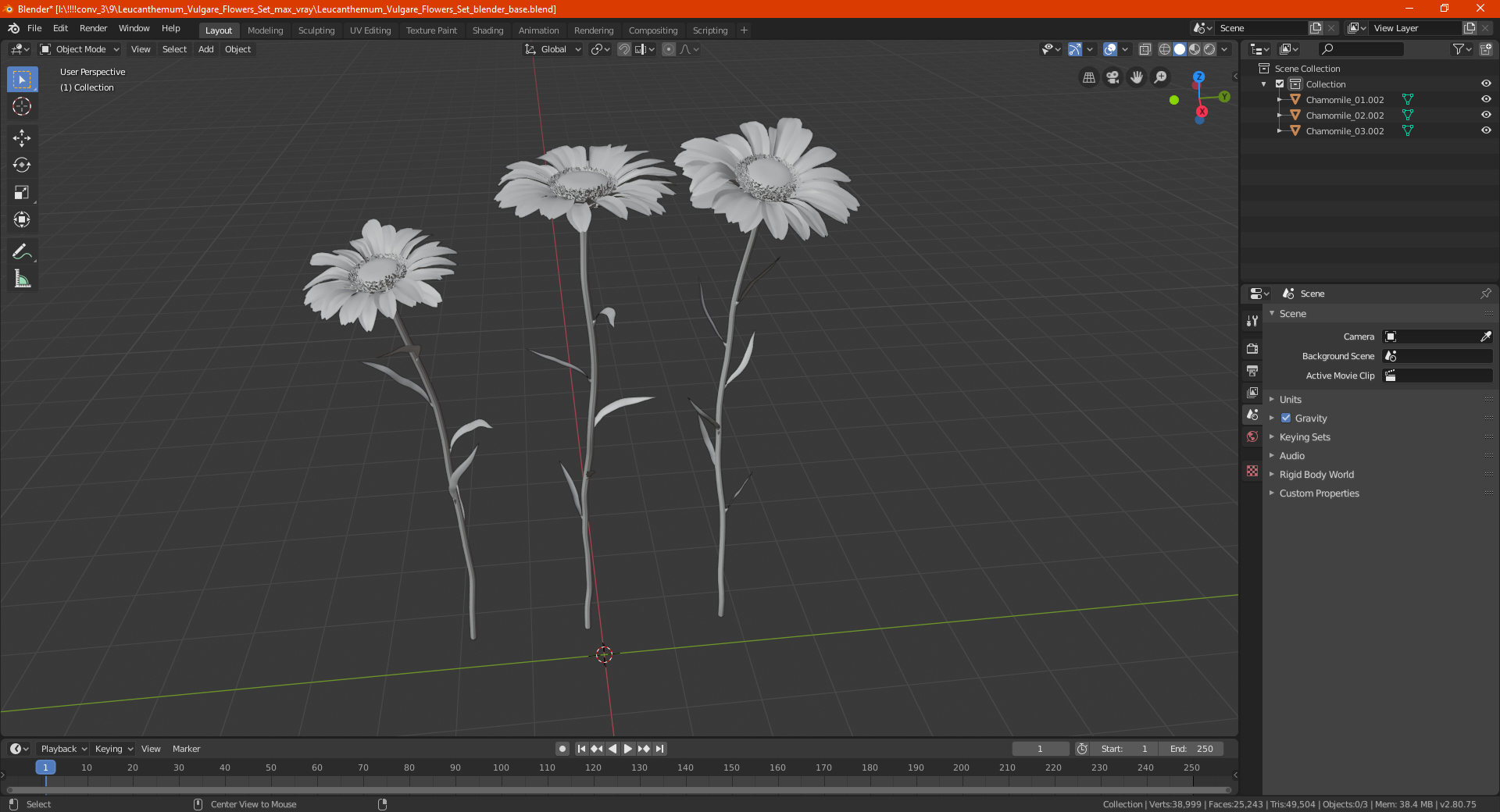
Task: Click the mesh data icon of Chamomile_01.002
Action: pos(1407,100)
